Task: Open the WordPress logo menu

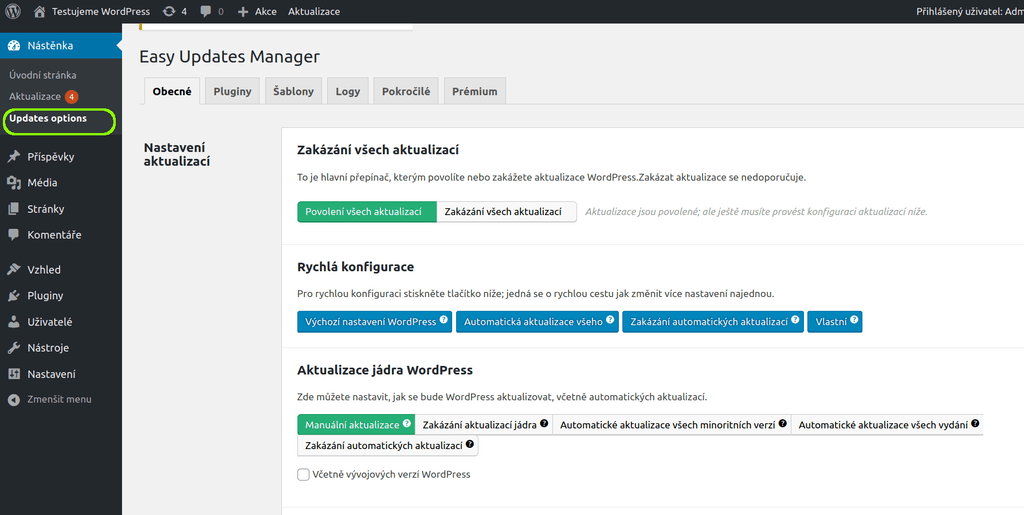Action: (x=13, y=11)
